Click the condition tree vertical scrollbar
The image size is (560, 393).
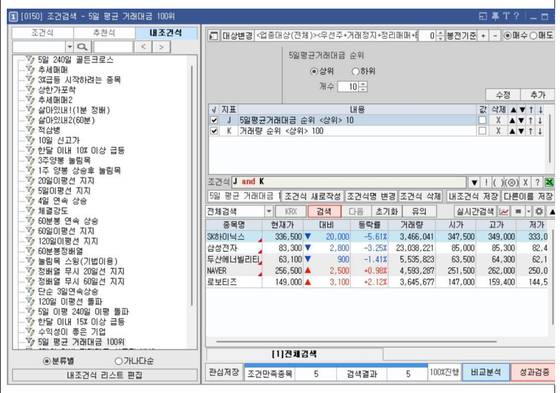tap(192, 186)
